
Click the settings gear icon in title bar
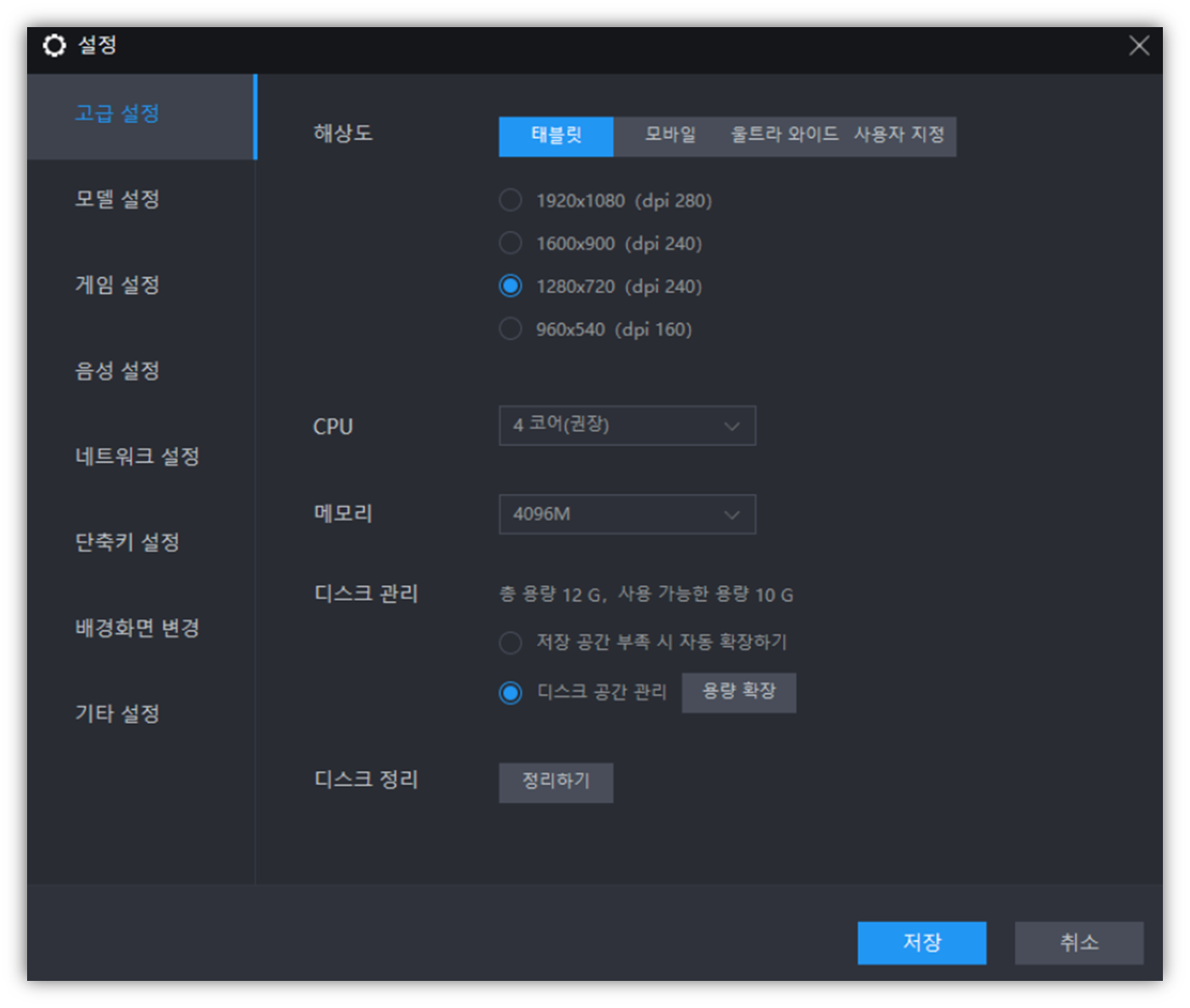point(54,47)
